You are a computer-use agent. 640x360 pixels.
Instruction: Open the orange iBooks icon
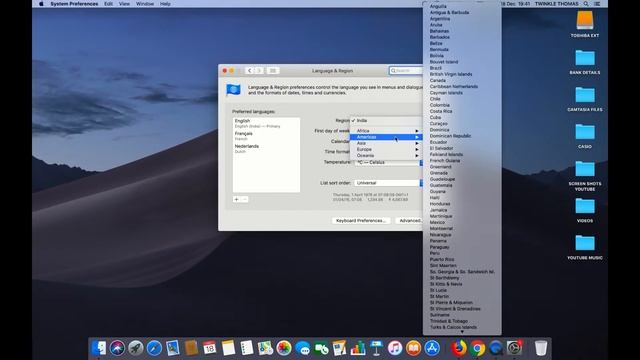(413, 348)
